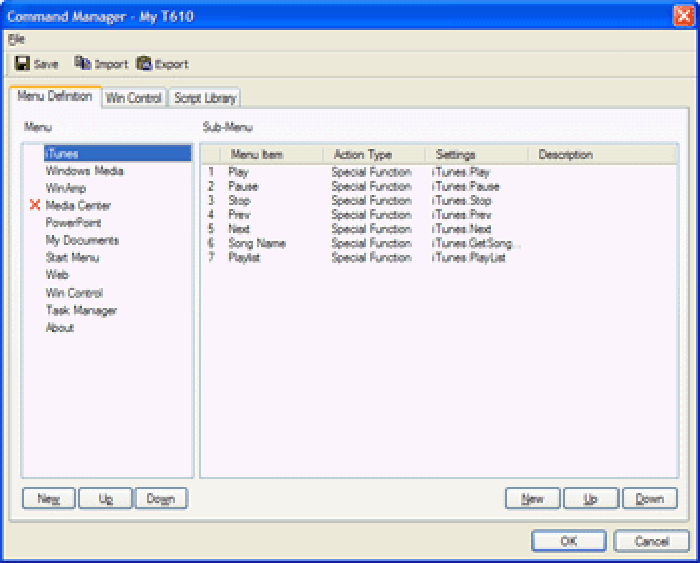Image resolution: width=700 pixels, height=563 pixels.
Task: Click the Export toolbar icon
Action: (x=144, y=64)
